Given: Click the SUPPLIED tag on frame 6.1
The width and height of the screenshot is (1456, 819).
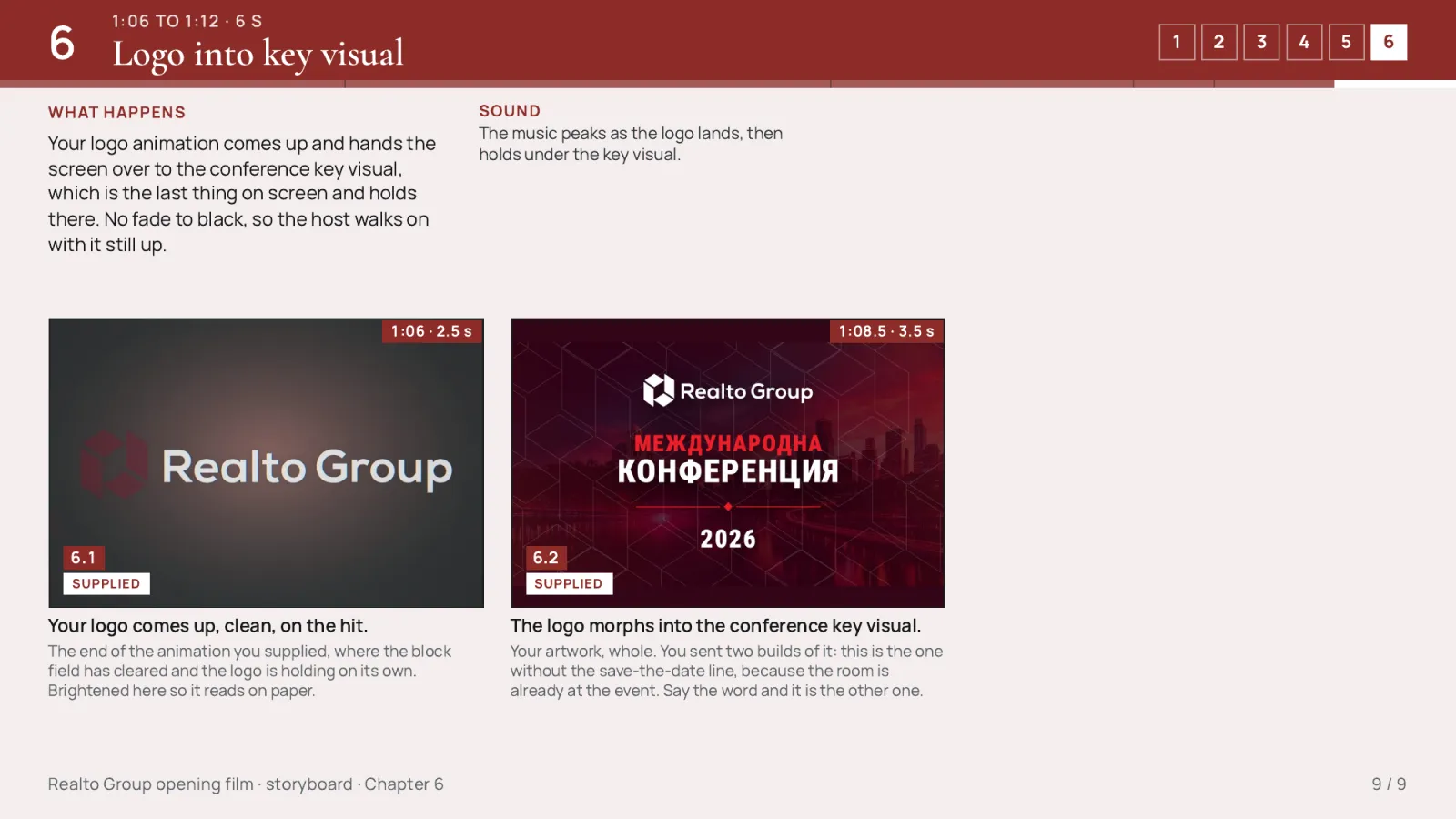Looking at the screenshot, I should [106, 583].
